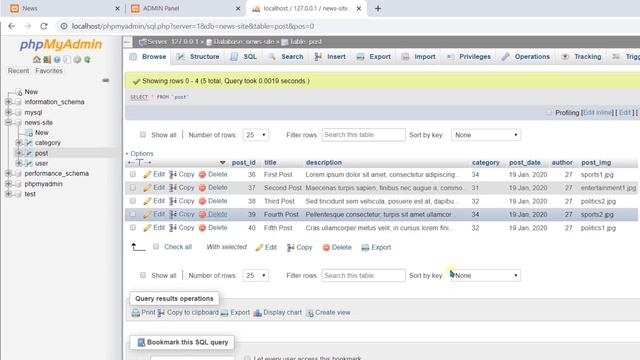Expand category table tree node

(18, 142)
